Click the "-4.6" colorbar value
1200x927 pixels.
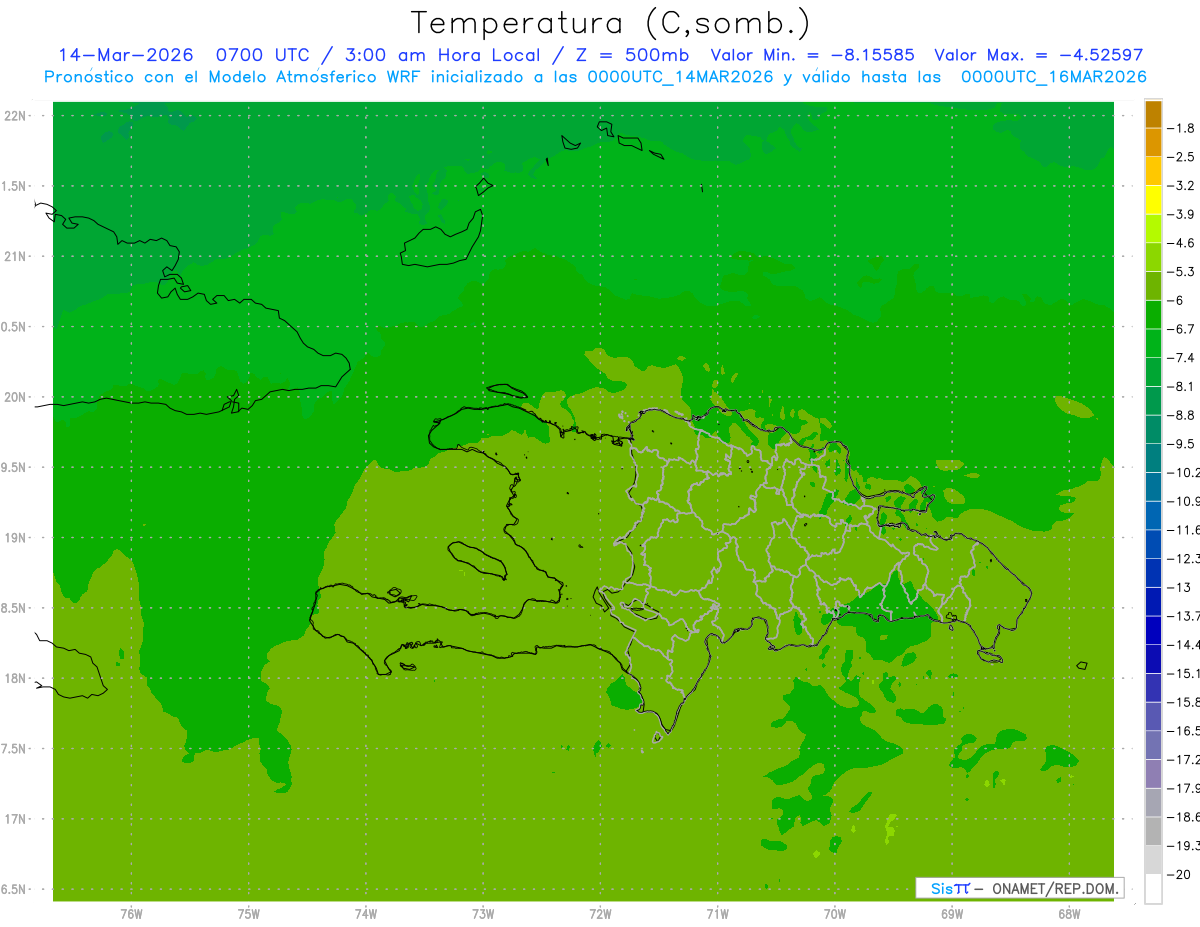tap(1181, 243)
